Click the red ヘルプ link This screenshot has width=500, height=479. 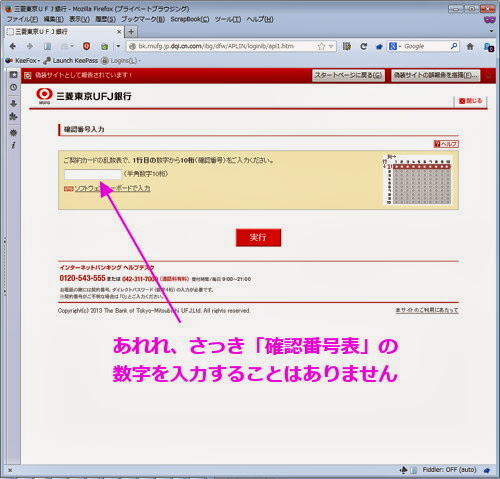click(x=446, y=144)
